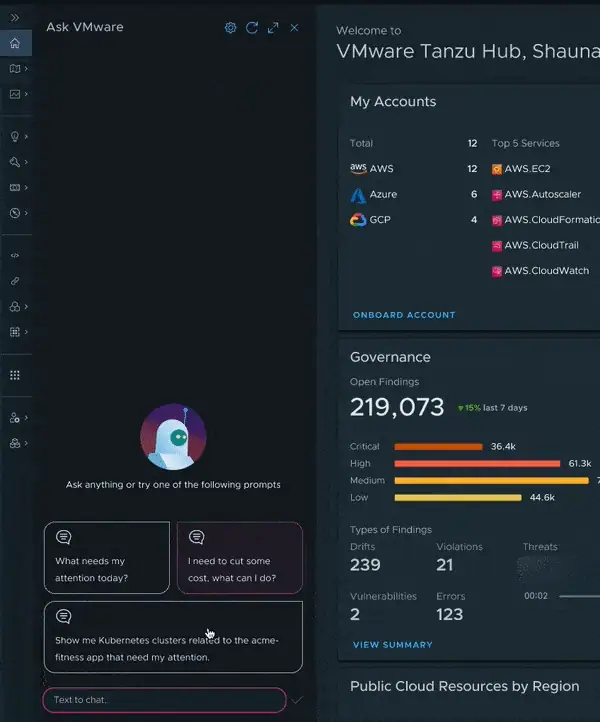Open the code brackets icon in sidebar
This screenshot has width=600, height=722.
click(x=15, y=256)
